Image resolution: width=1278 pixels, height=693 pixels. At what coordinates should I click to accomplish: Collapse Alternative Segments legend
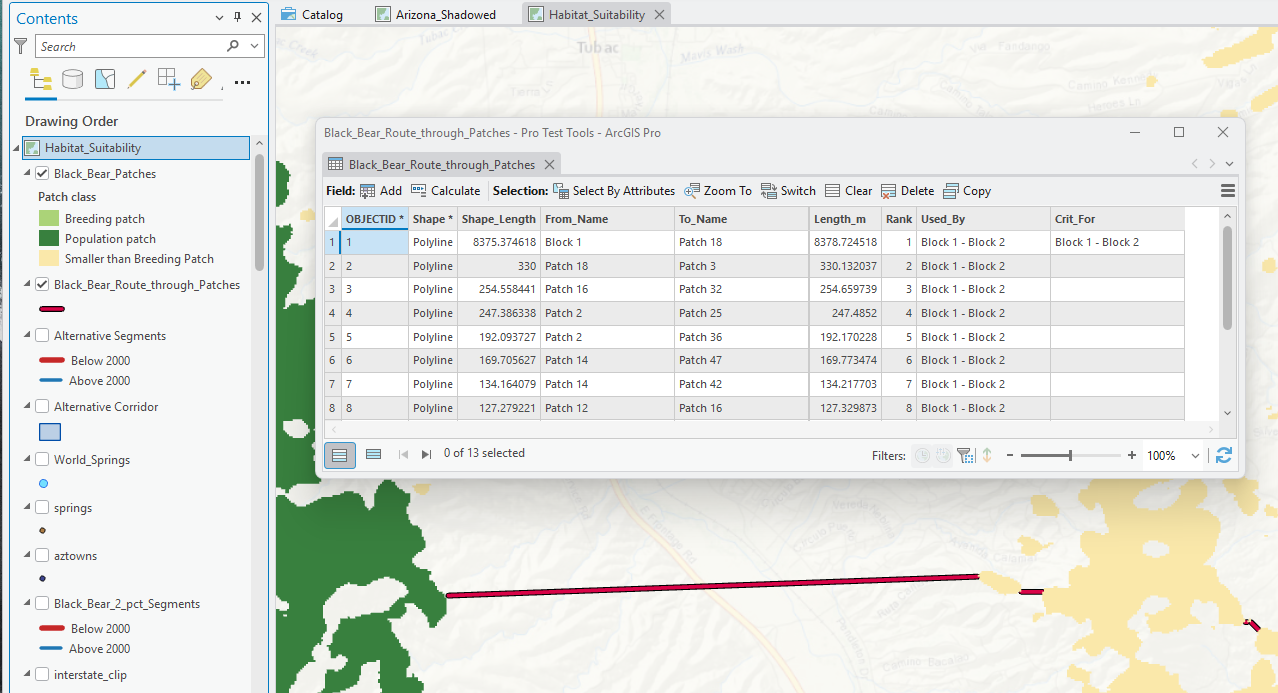[27, 336]
